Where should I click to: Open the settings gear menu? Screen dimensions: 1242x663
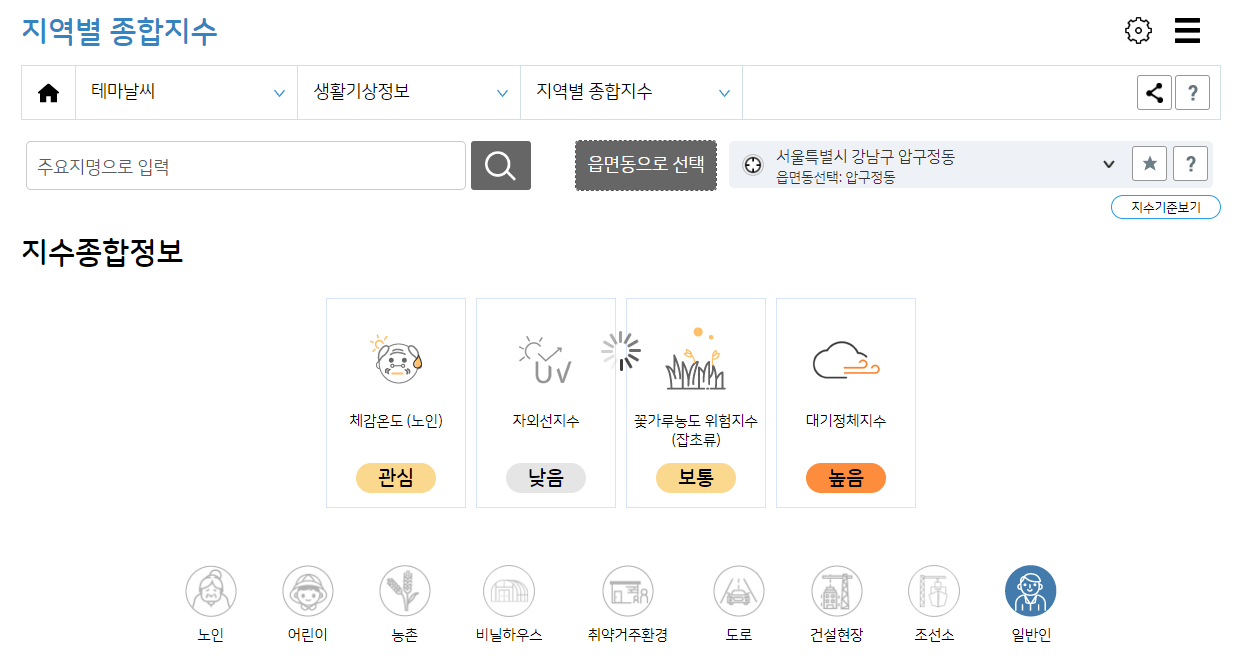[1137, 30]
